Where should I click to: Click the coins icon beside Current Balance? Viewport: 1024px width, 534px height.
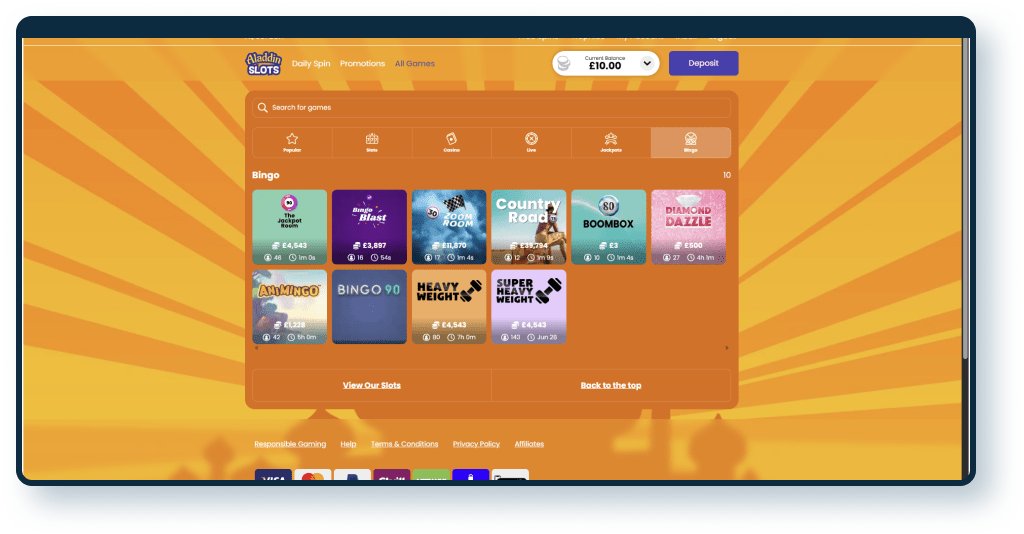tap(564, 63)
